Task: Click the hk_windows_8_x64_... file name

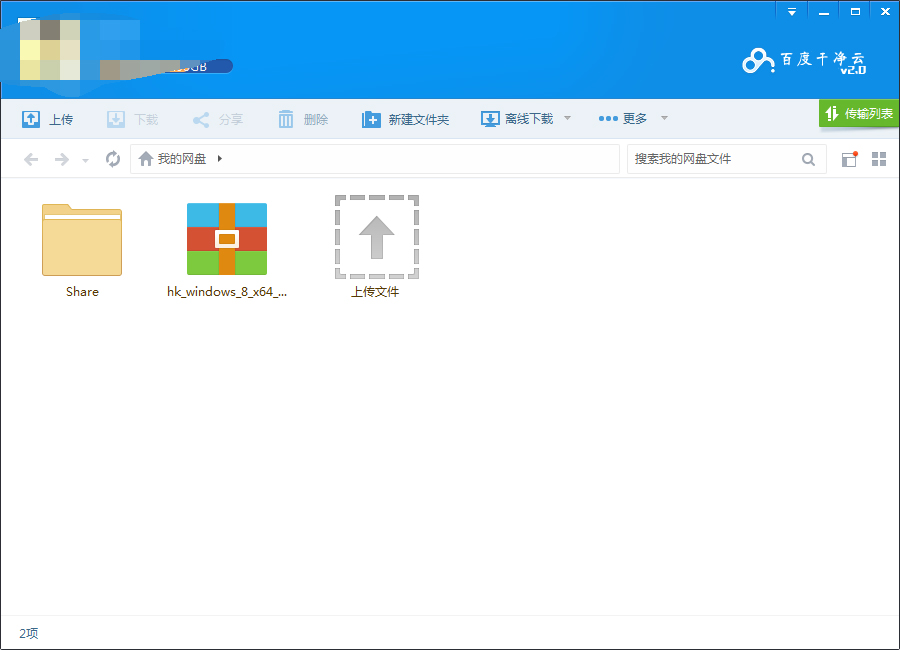Action: [x=227, y=292]
